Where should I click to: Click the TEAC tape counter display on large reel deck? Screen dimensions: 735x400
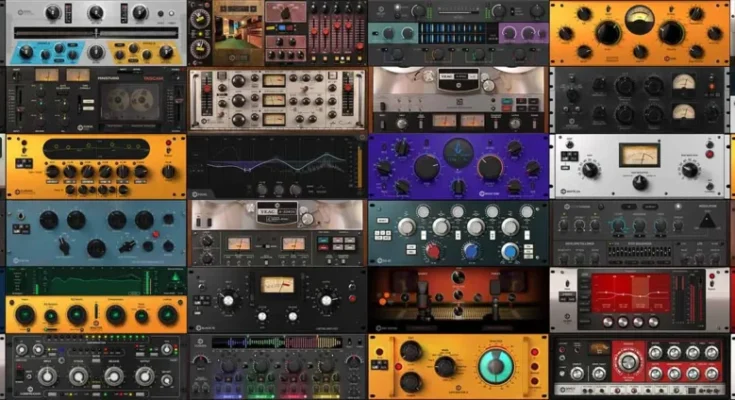click(458, 79)
